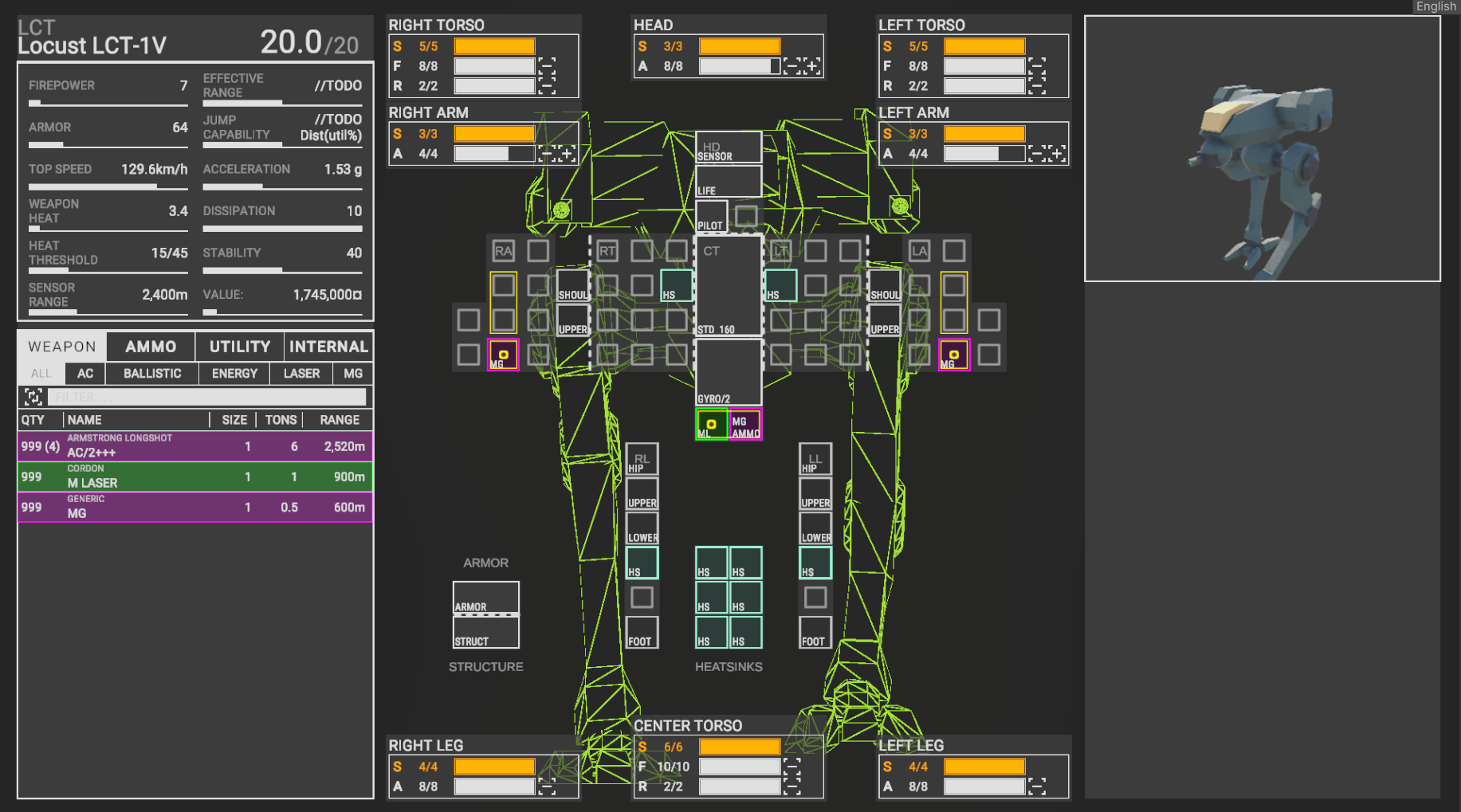The width and height of the screenshot is (1461, 812).
Task: Click the PILOT cockpit slot
Action: [x=711, y=216]
